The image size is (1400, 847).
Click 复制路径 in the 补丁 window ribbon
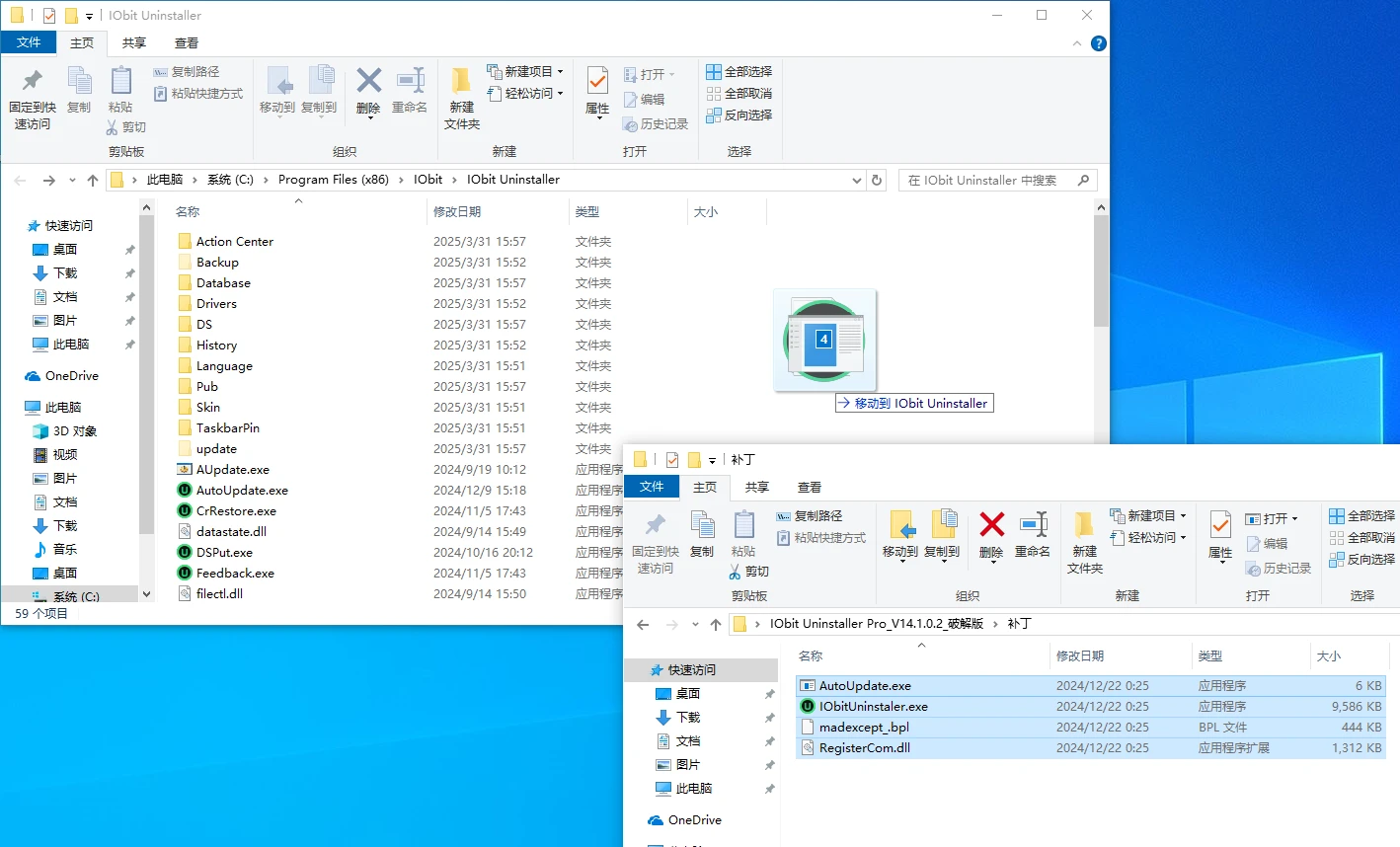pos(810,516)
